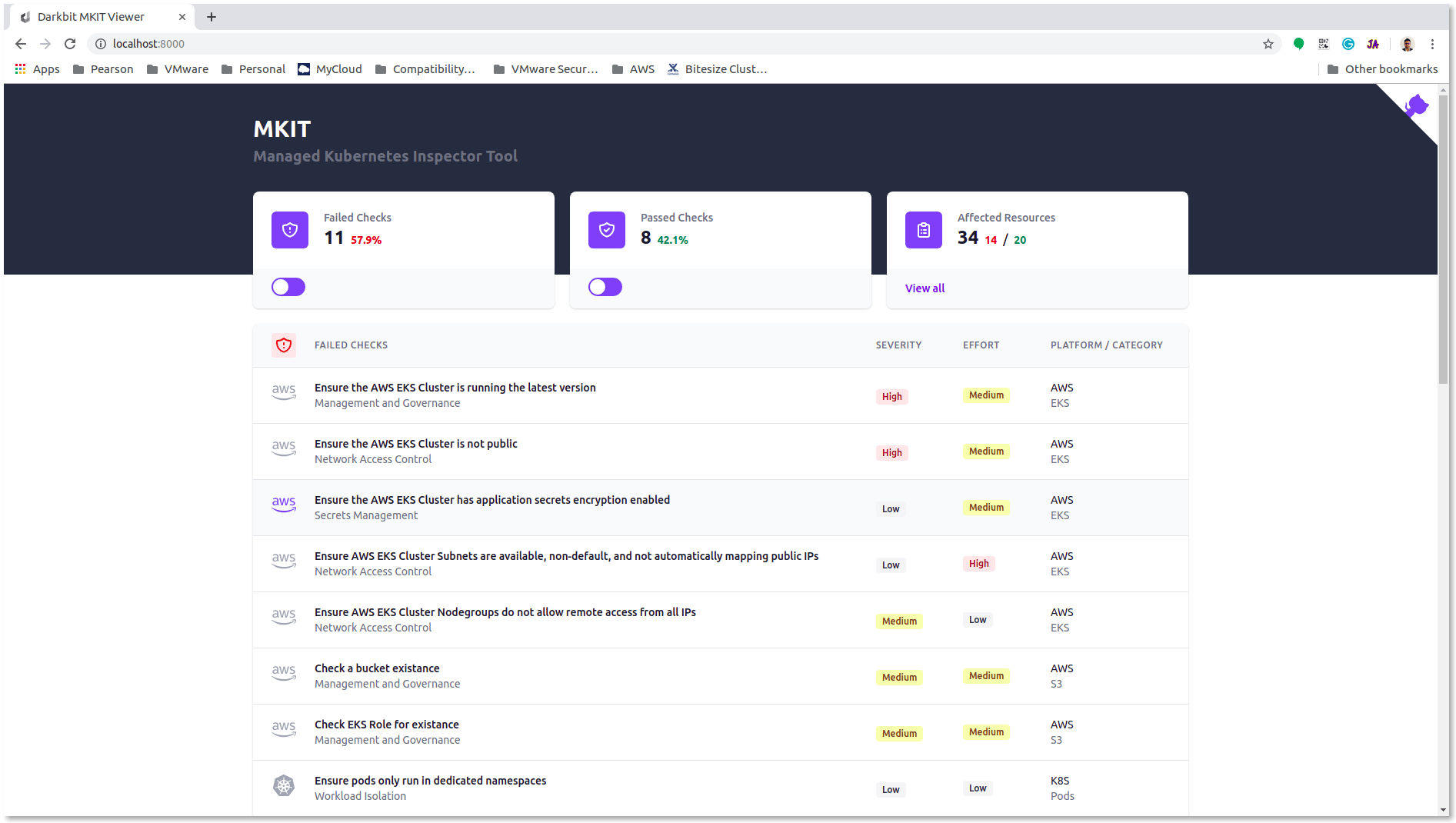This screenshot has height=823, width=1456.
Task: Open the Pearson bookmarks folder
Action: click(x=103, y=69)
